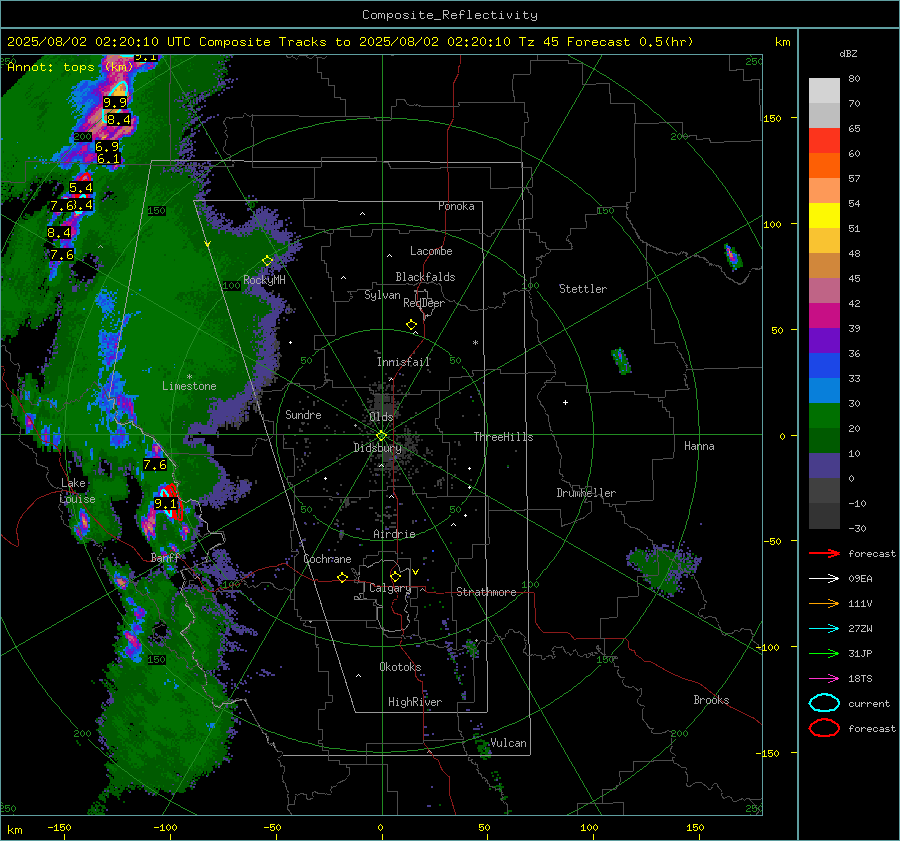Click the yellow diamond marker south of RedDeer

[x=411, y=325]
